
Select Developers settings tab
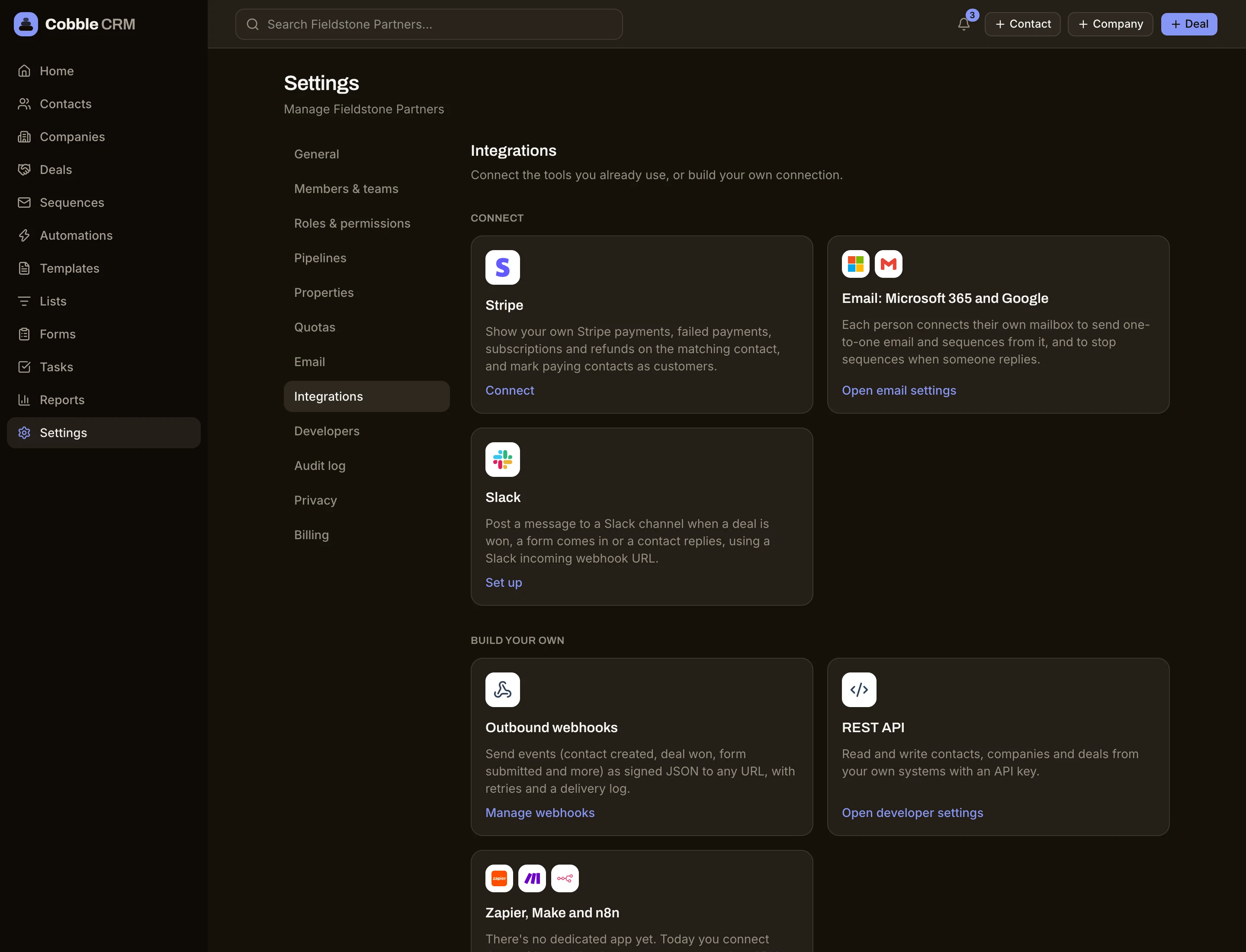tap(366, 431)
